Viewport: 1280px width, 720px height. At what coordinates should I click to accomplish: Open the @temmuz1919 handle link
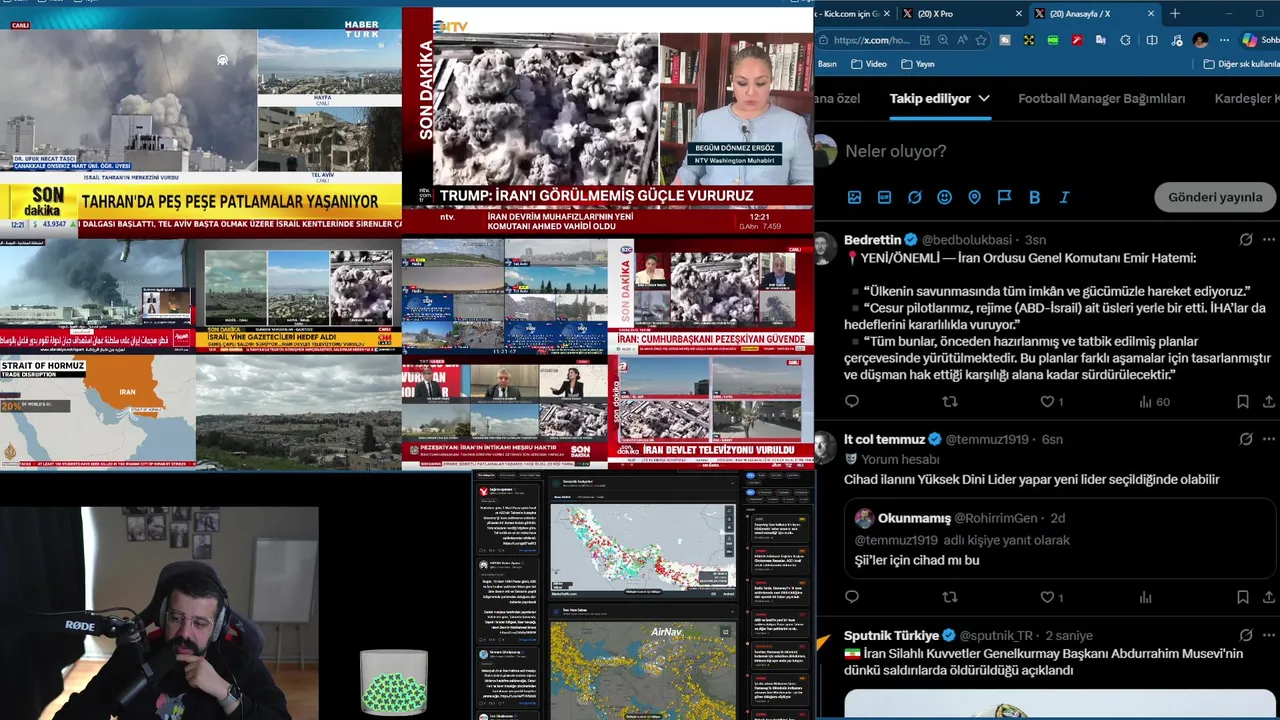(987, 439)
